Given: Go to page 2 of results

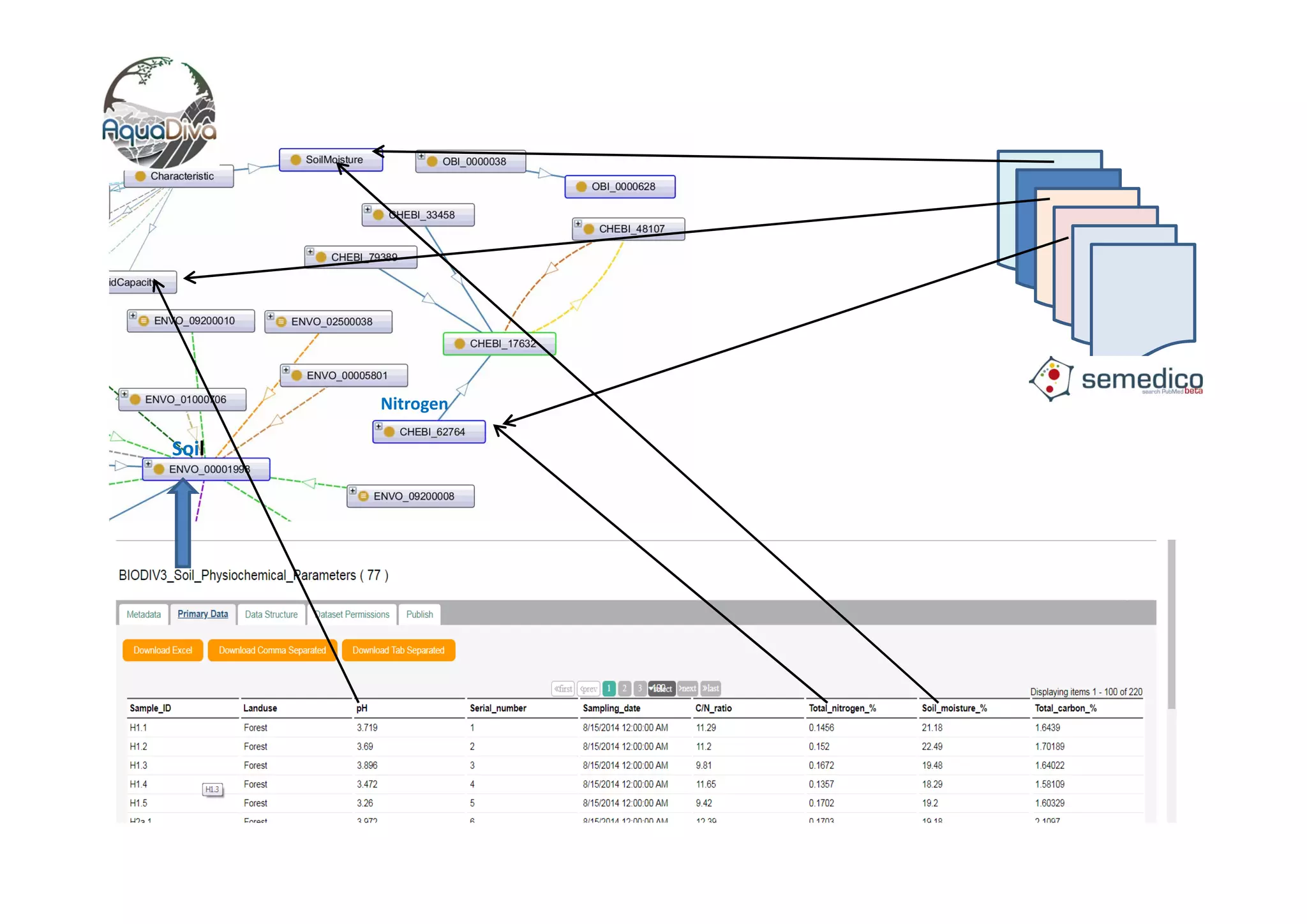Looking at the screenshot, I should click(x=625, y=689).
